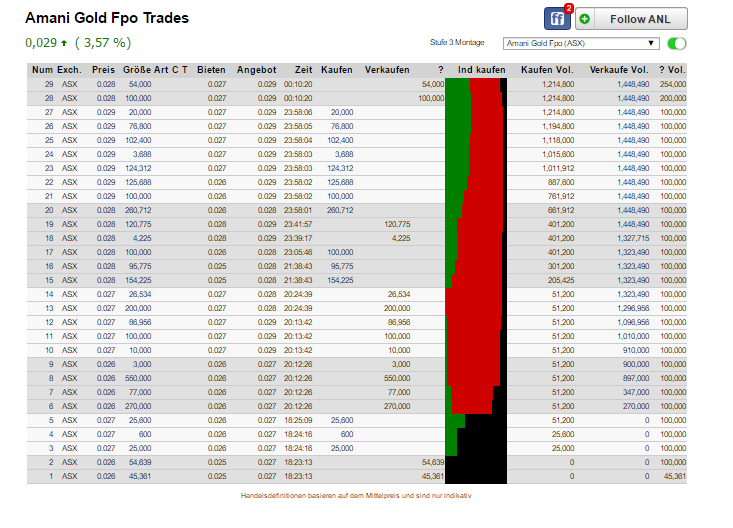Click Kaufen Vol. 887,600 in trade 22
The width and height of the screenshot is (733, 528).
click(561, 182)
